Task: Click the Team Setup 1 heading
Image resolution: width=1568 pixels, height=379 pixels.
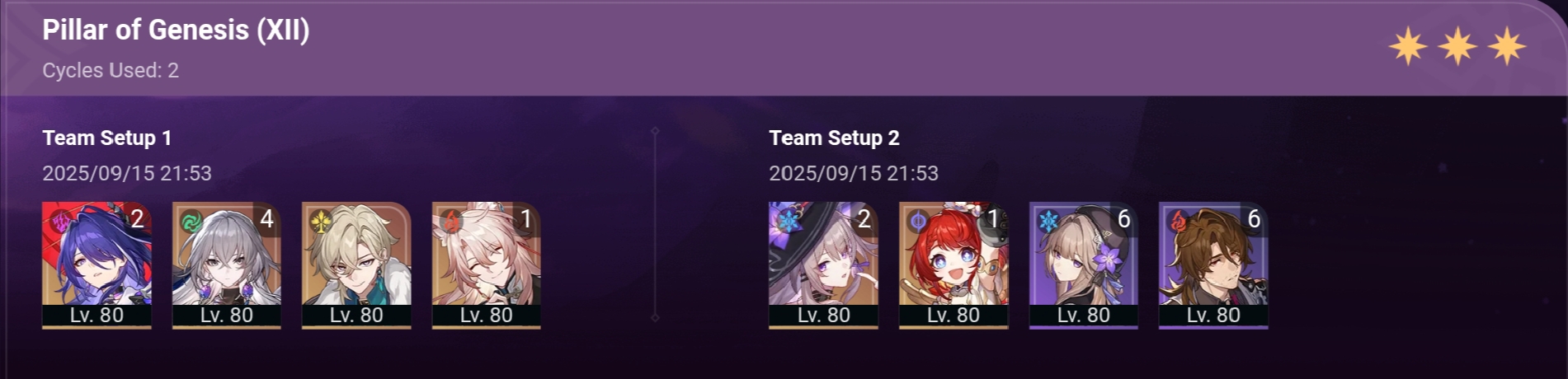Action: 107,138
